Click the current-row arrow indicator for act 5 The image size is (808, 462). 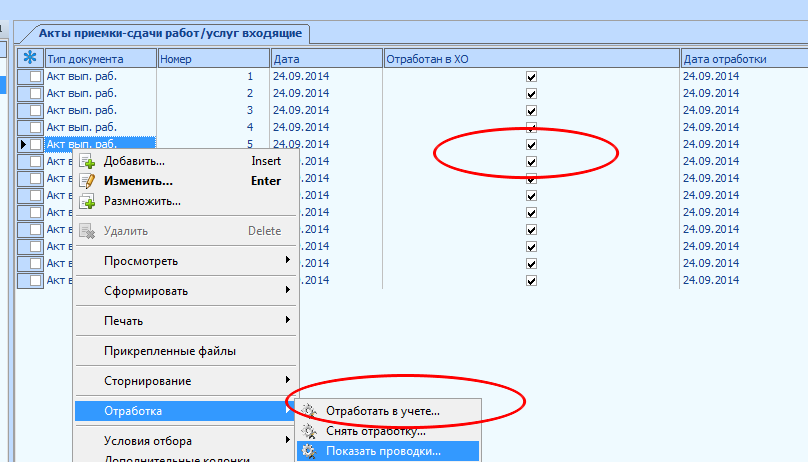(23, 144)
